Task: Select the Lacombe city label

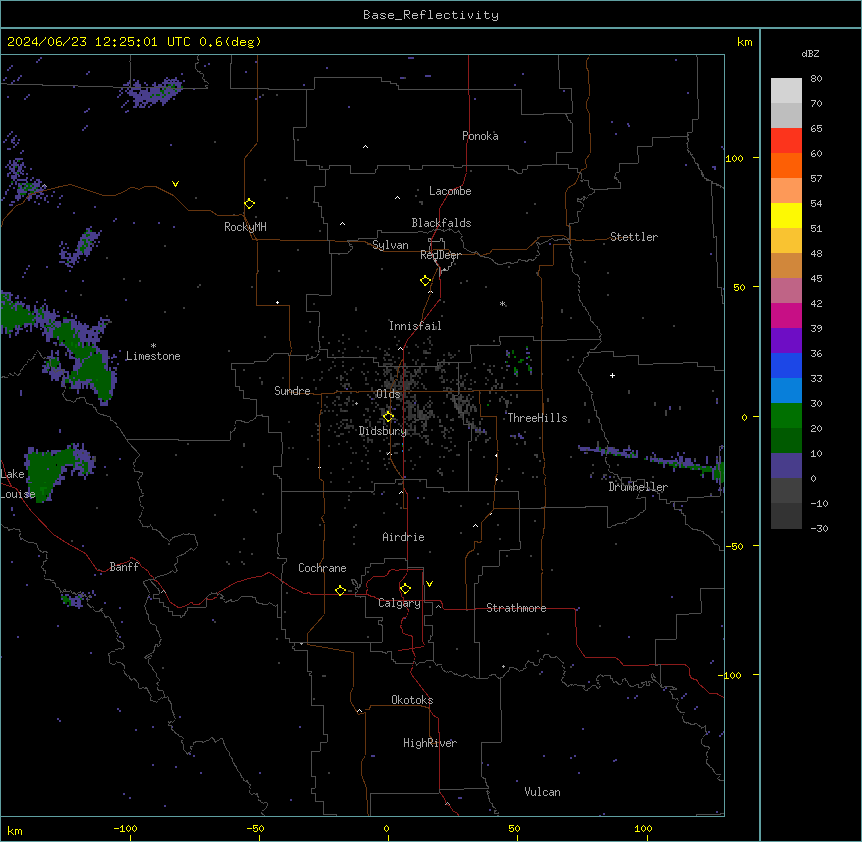Action: [450, 191]
